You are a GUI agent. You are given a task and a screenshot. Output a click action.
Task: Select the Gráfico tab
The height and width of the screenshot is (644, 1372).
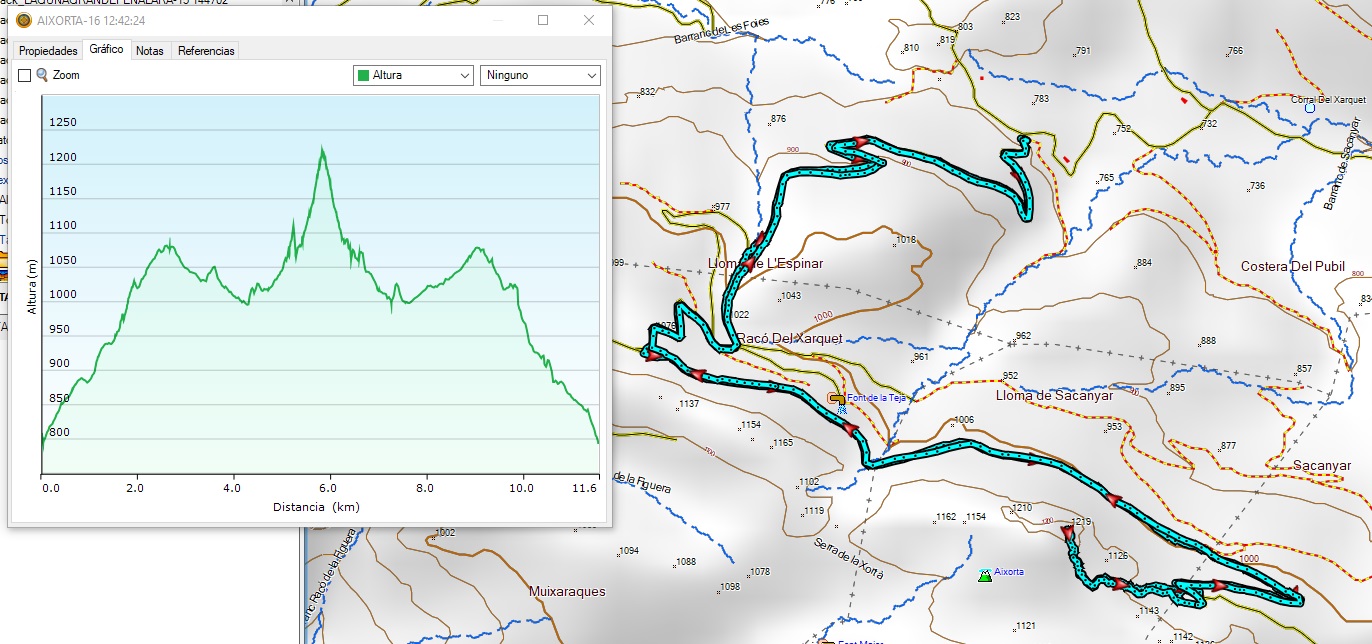pos(106,49)
